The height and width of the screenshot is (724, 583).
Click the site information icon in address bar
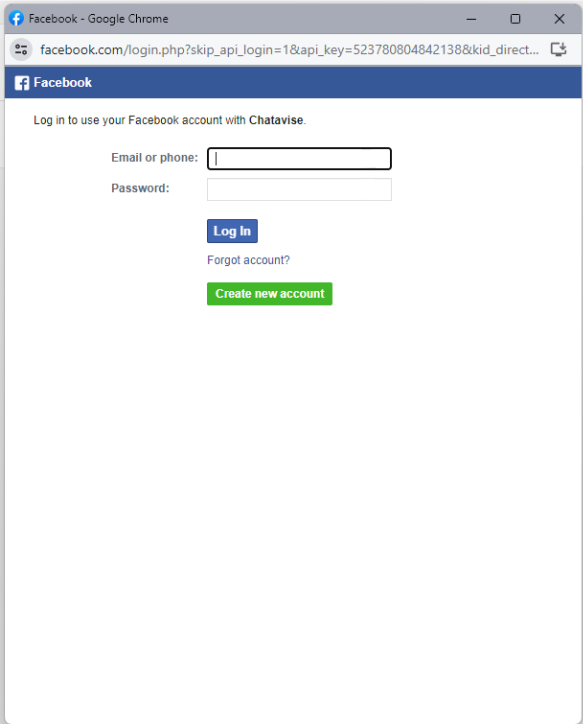tap(21, 49)
